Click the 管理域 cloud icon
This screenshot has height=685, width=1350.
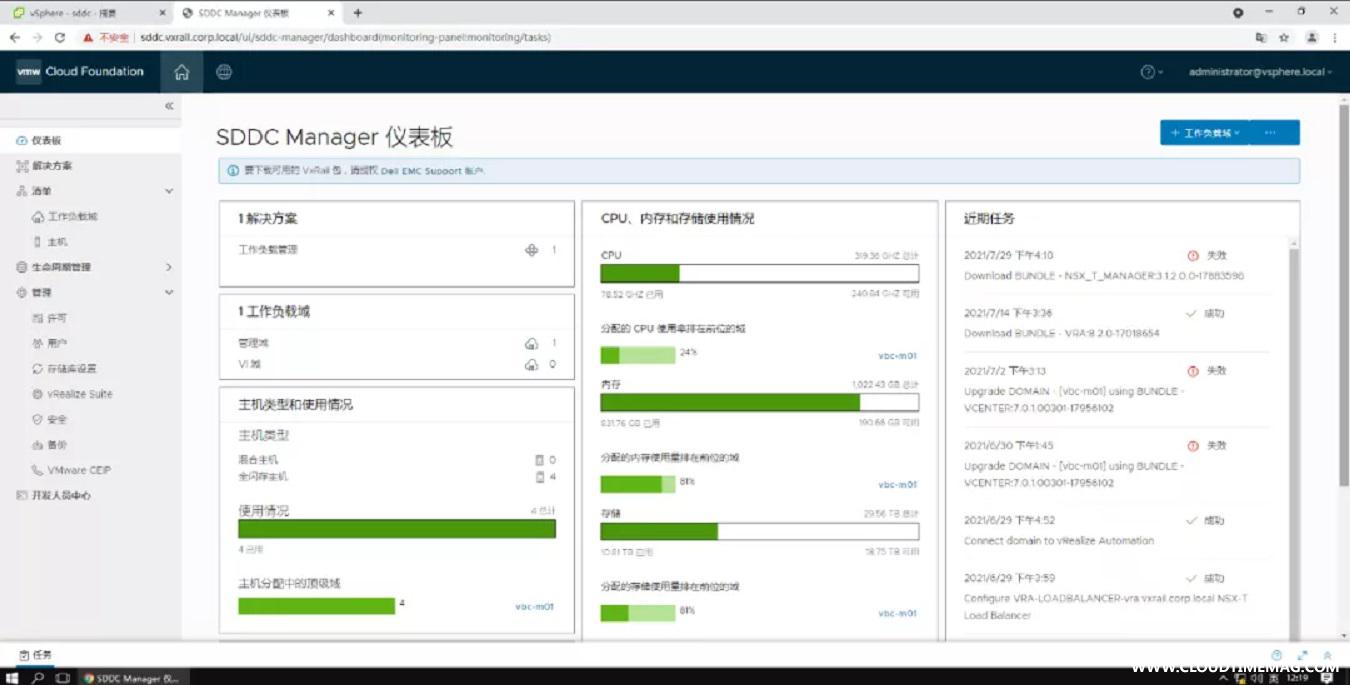531,343
